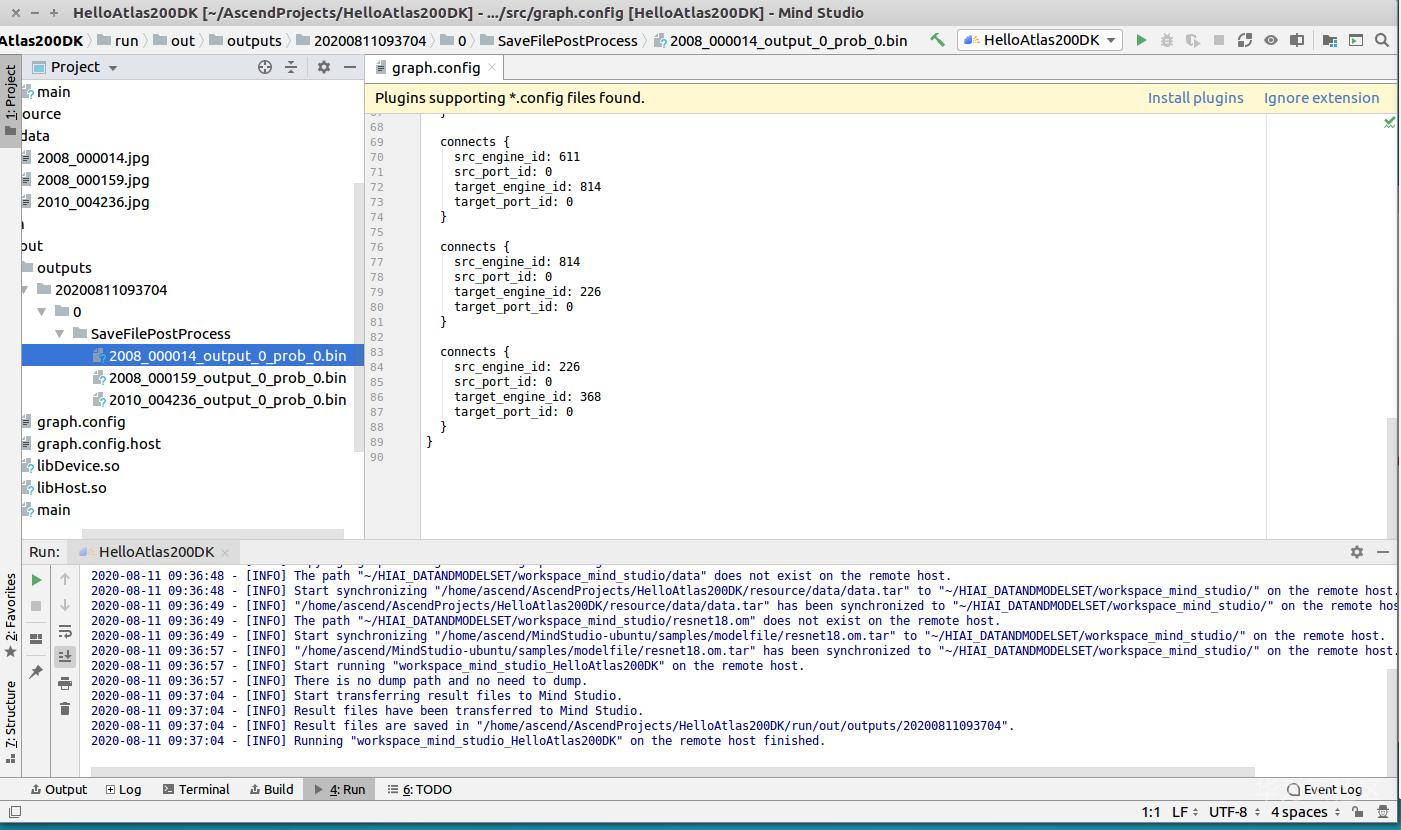Click the run with coverage shield icon

point(1193,40)
